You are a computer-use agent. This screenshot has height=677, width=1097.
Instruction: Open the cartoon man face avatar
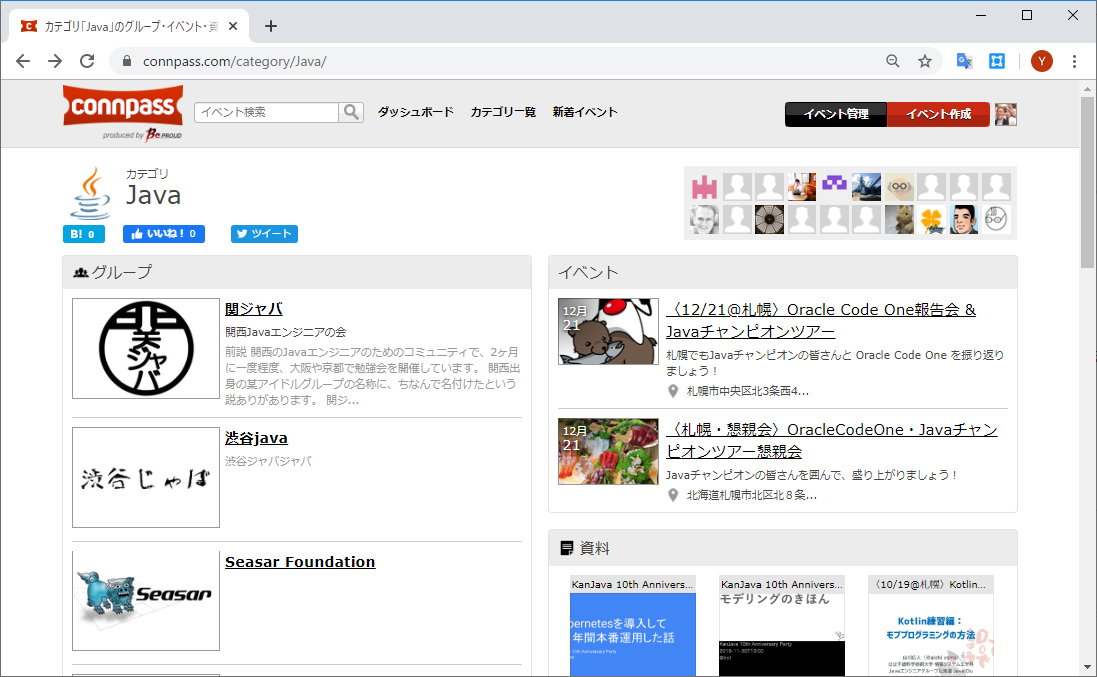[x=963, y=220]
